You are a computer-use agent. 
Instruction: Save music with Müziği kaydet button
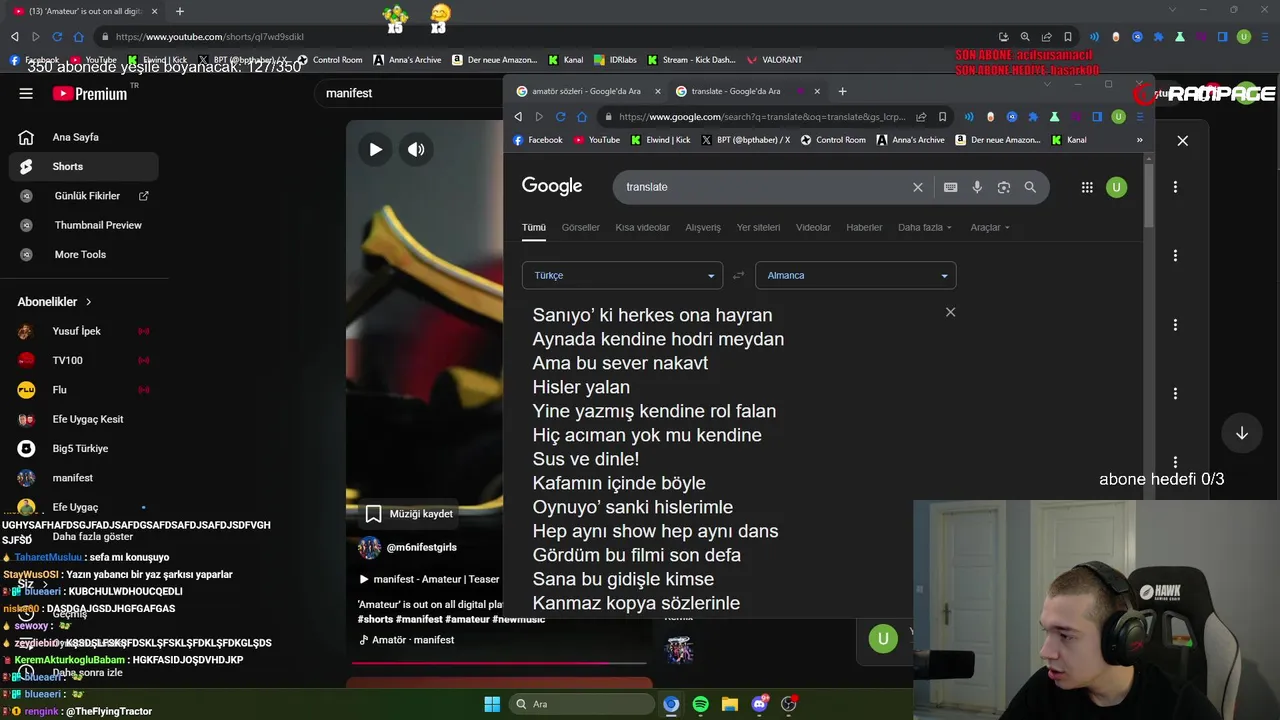coord(409,514)
